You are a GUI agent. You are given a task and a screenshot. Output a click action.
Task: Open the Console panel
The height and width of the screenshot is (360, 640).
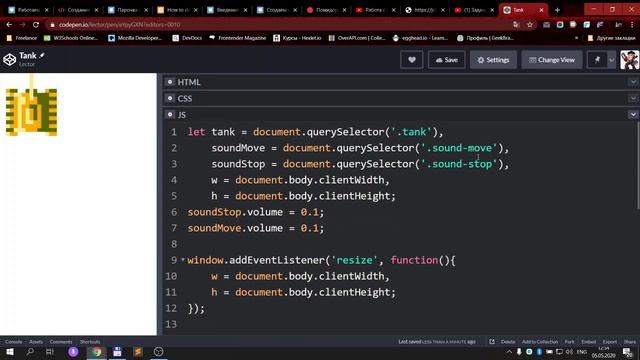coord(13,342)
